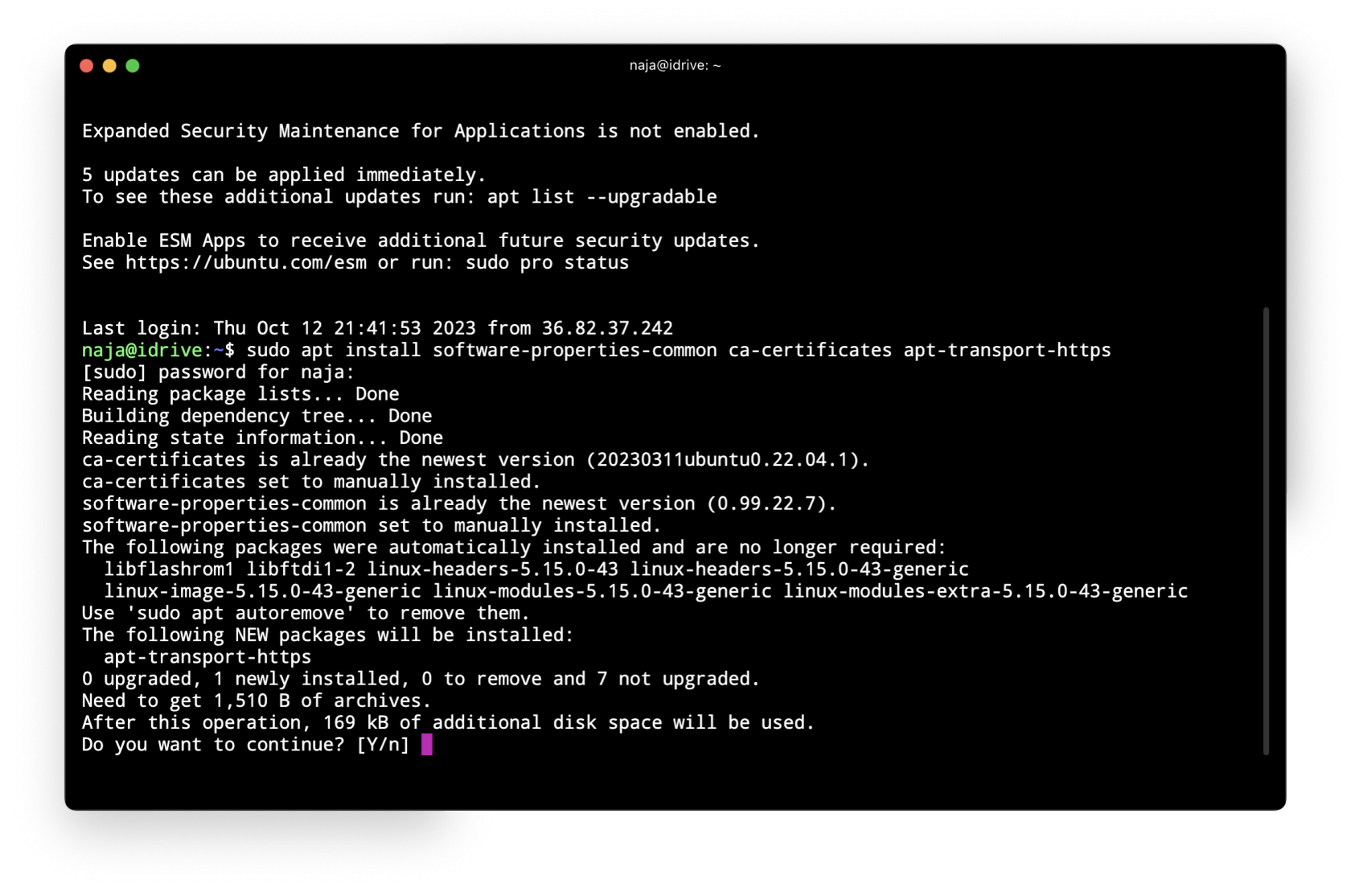Click '0 upgraded, 1 newly installed' line
The width and height of the screenshot is (1351, 896).
[421, 679]
